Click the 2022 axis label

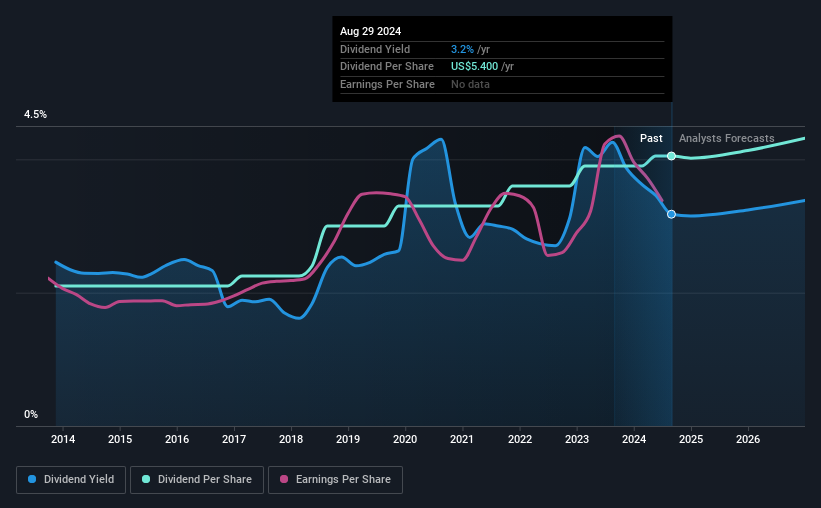pos(520,439)
